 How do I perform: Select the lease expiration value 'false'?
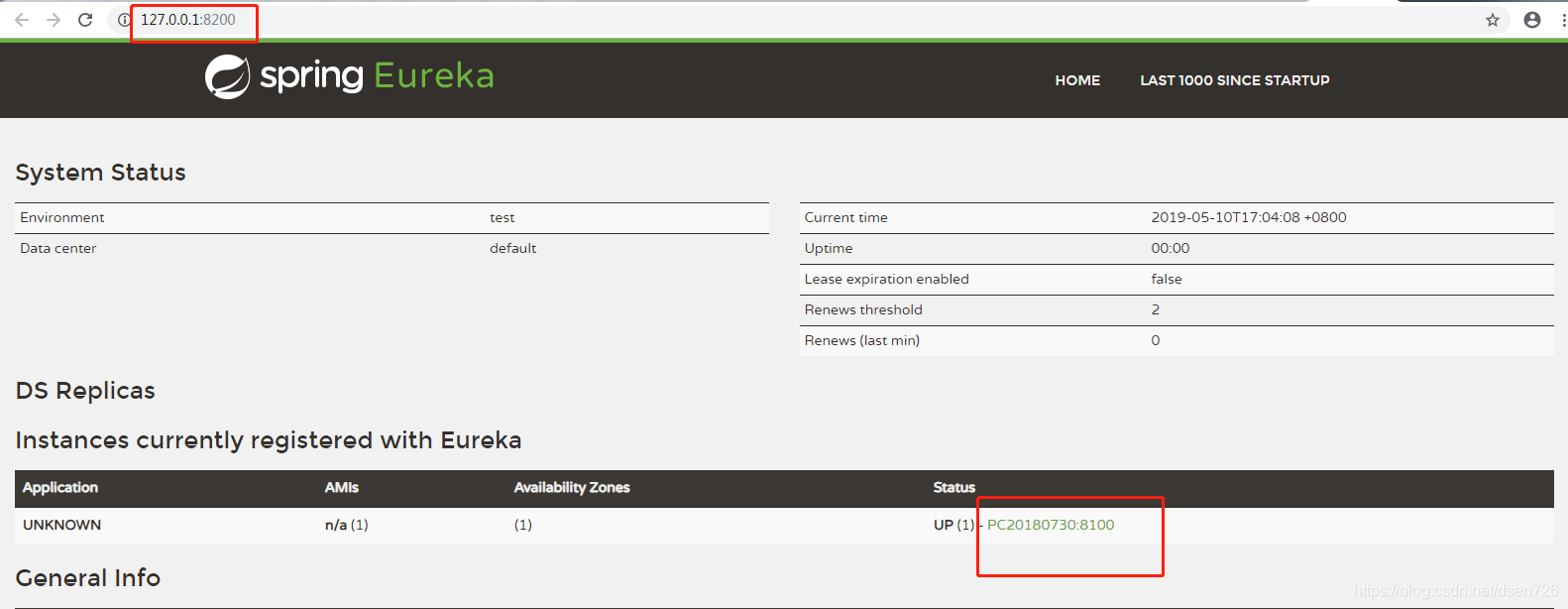[x=1167, y=279]
